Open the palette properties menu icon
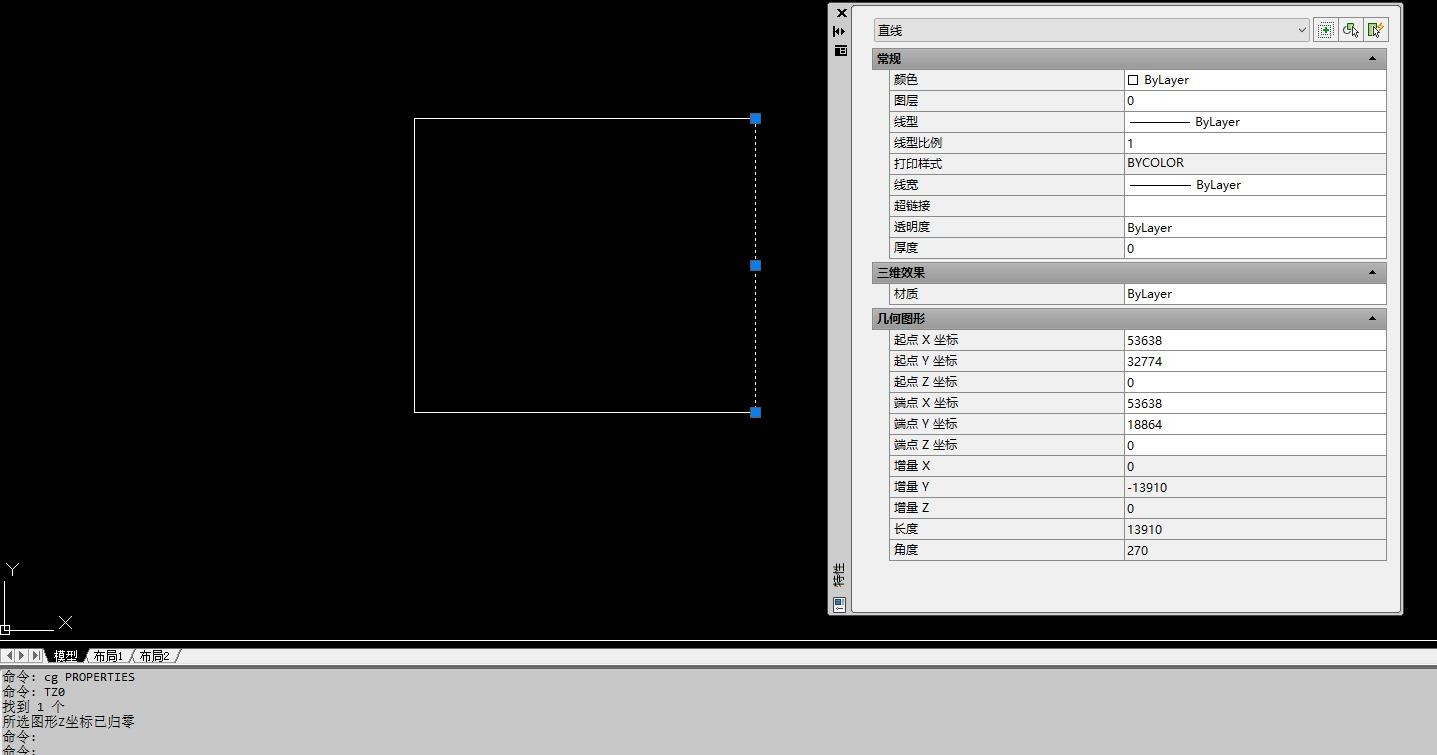This screenshot has width=1437, height=755. pos(840,50)
